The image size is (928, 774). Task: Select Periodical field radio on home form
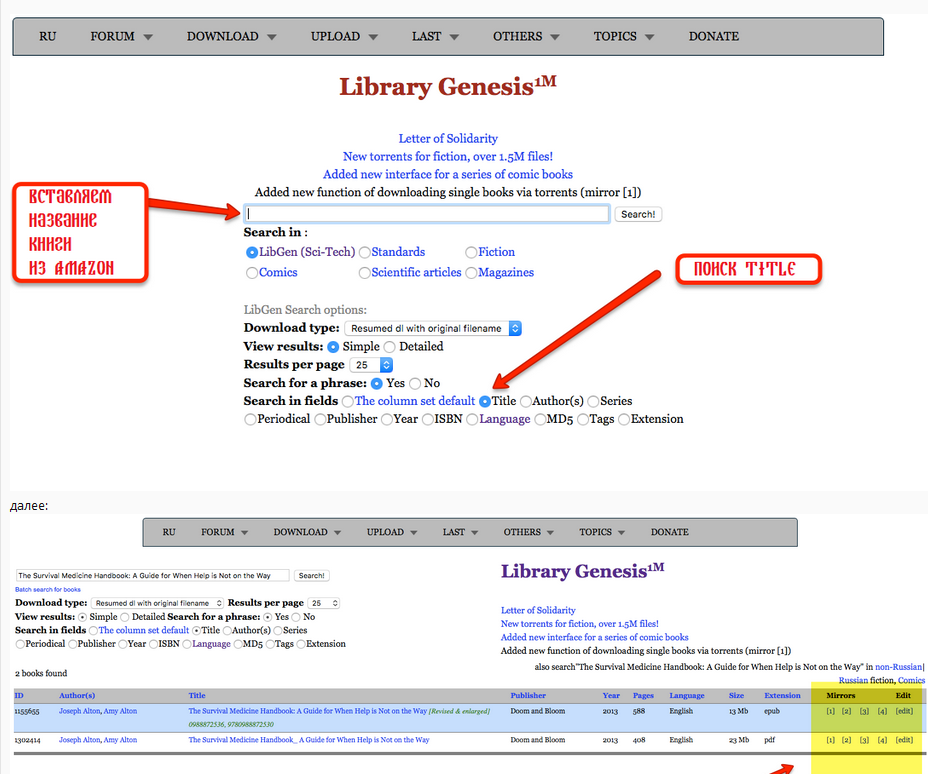tap(250, 420)
